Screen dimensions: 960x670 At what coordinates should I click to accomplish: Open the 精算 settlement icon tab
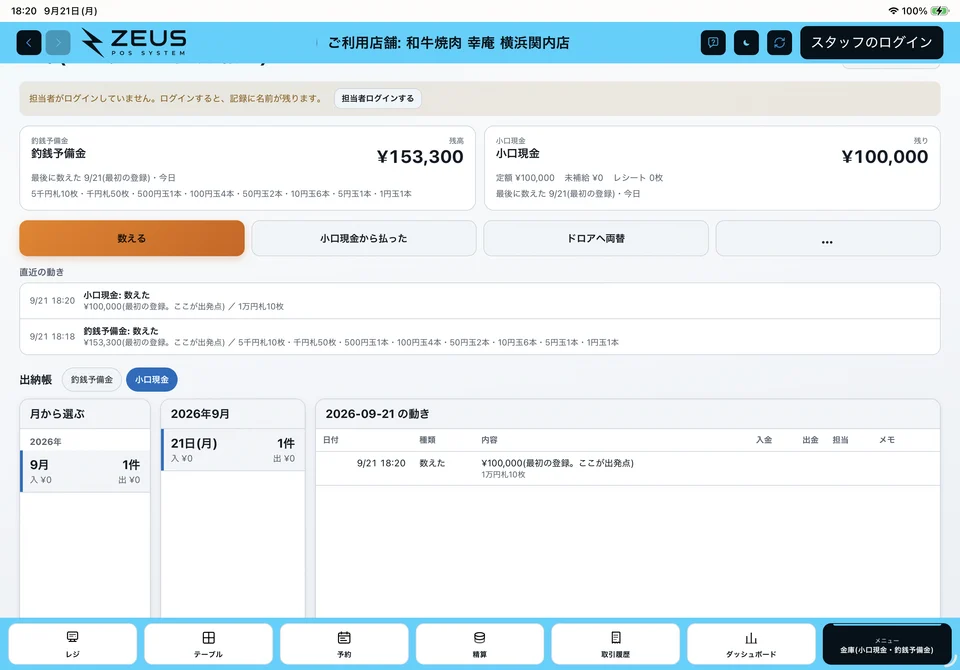coord(480,644)
